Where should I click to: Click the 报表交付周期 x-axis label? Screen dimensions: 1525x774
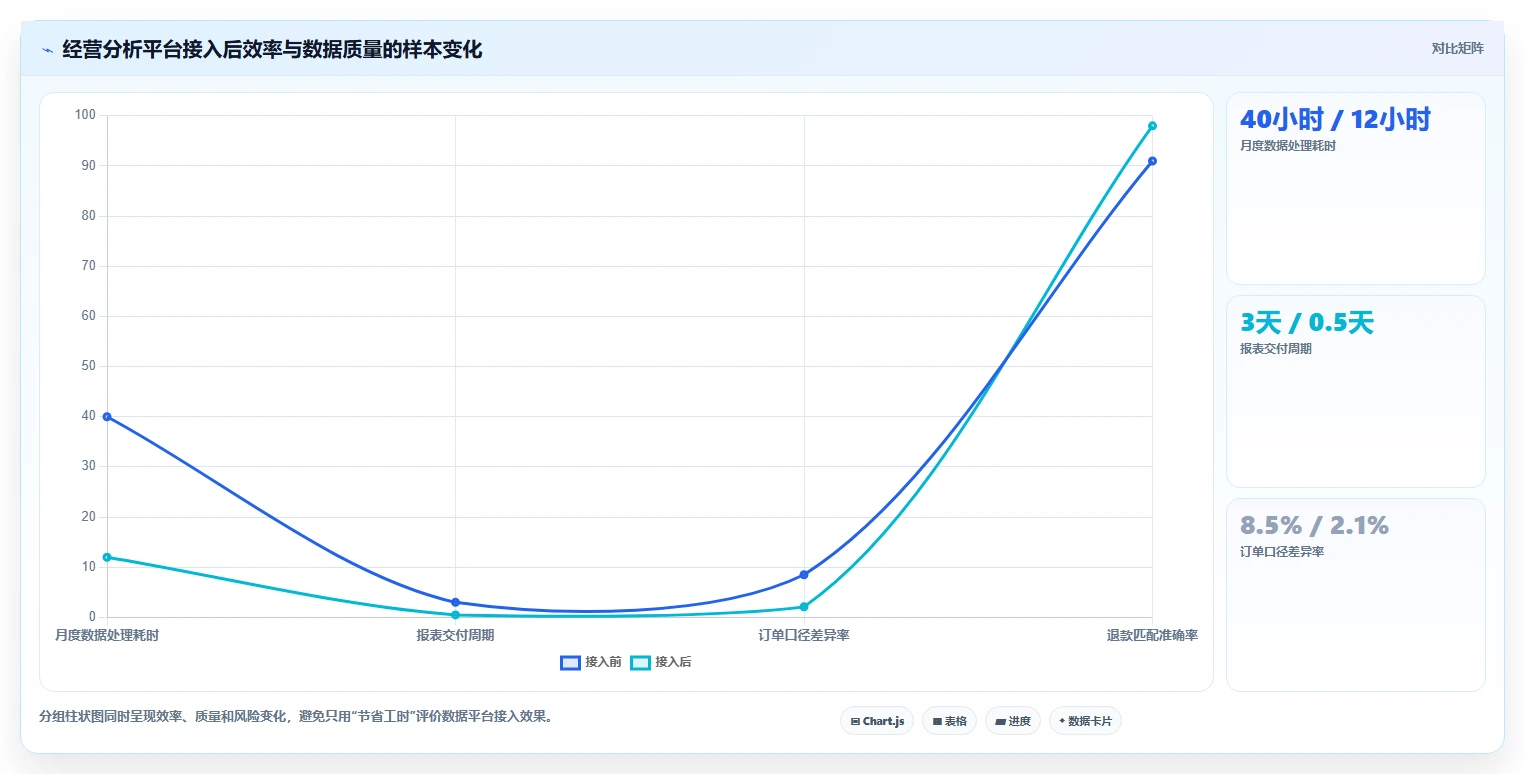coord(455,635)
